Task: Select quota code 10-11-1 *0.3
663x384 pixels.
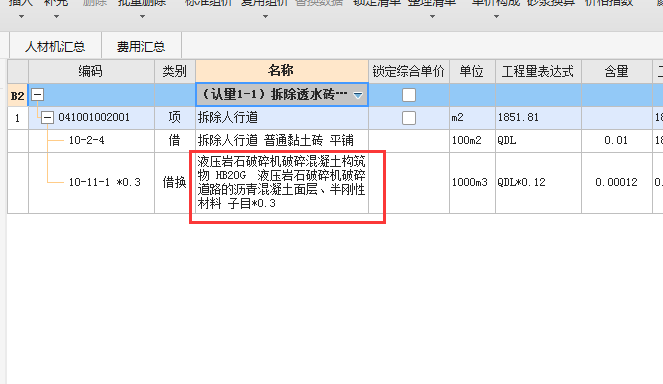Action: coord(104,182)
